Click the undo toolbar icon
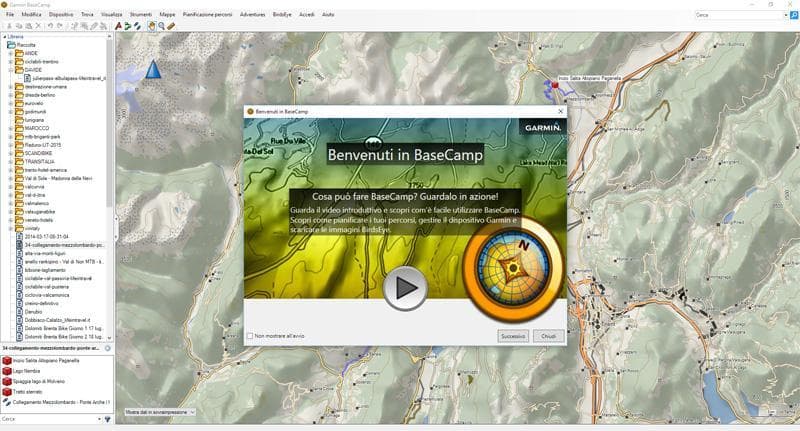Viewport: 800px width, 431px height. pyautogui.click(x=50, y=26)
